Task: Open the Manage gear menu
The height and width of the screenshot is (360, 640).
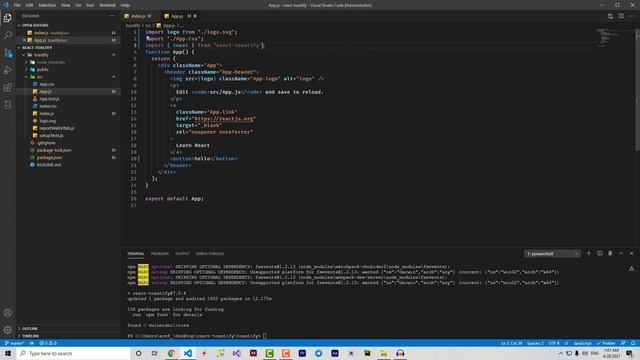Action: 8,330
